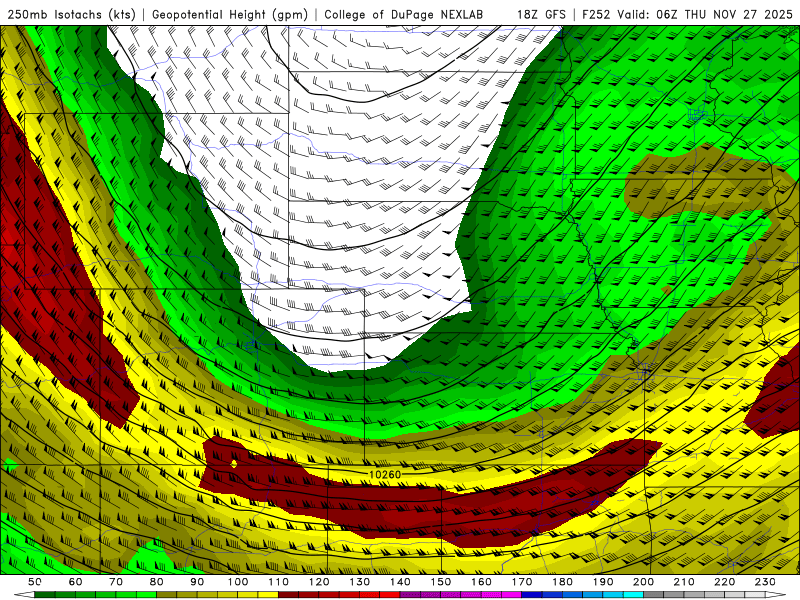Pick the bright yellow swatch just before 110
800x600 pixels.
pyautogui.click(x=268, y=595)
